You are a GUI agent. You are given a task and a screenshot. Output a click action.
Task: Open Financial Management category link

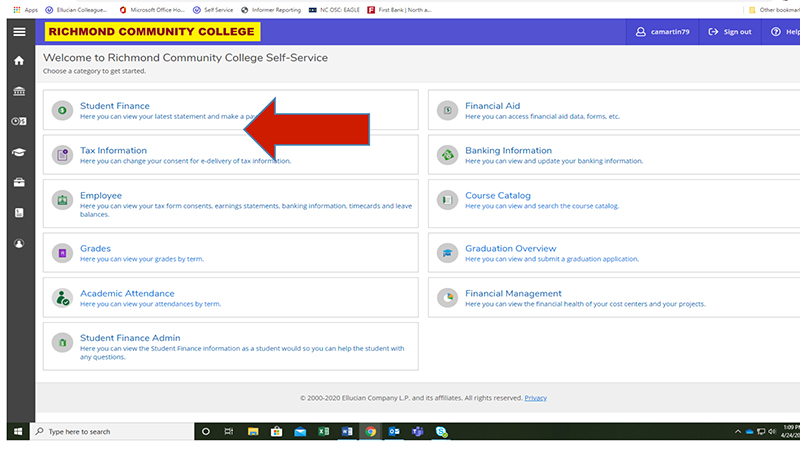pyautogui.click(x=513, y=293)
